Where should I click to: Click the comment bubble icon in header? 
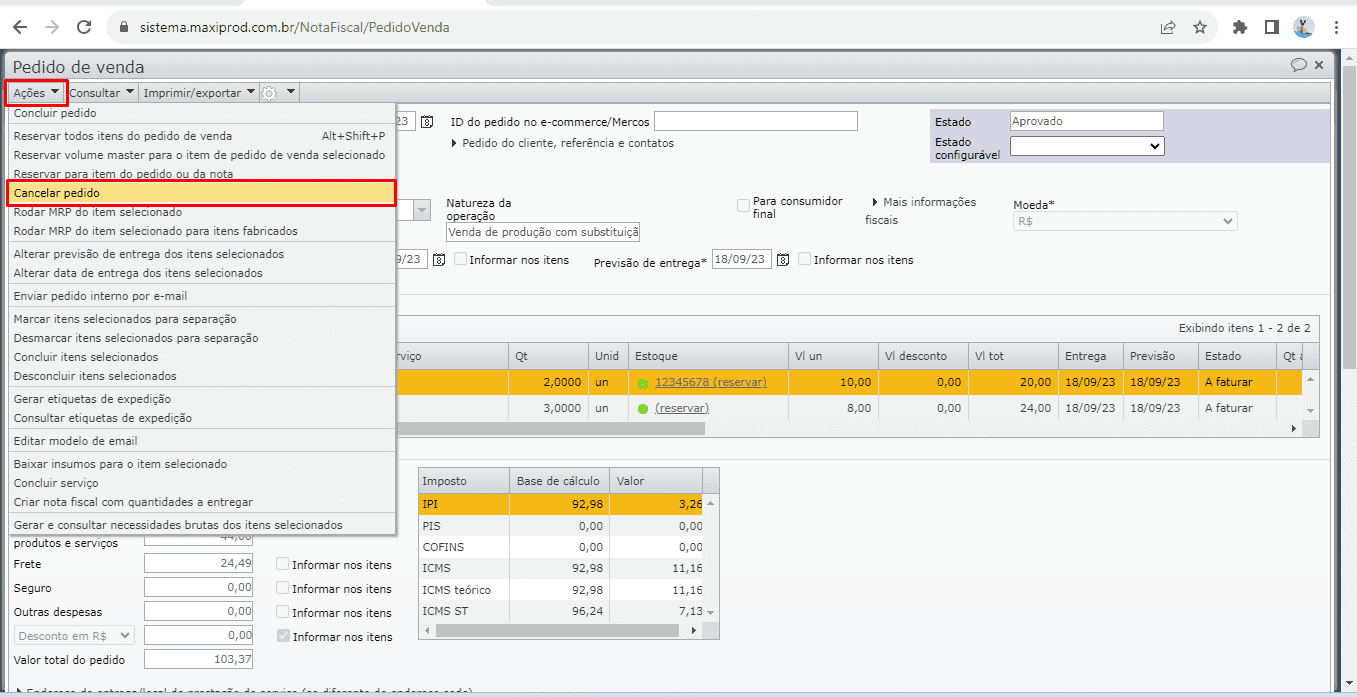(1298, 66)
